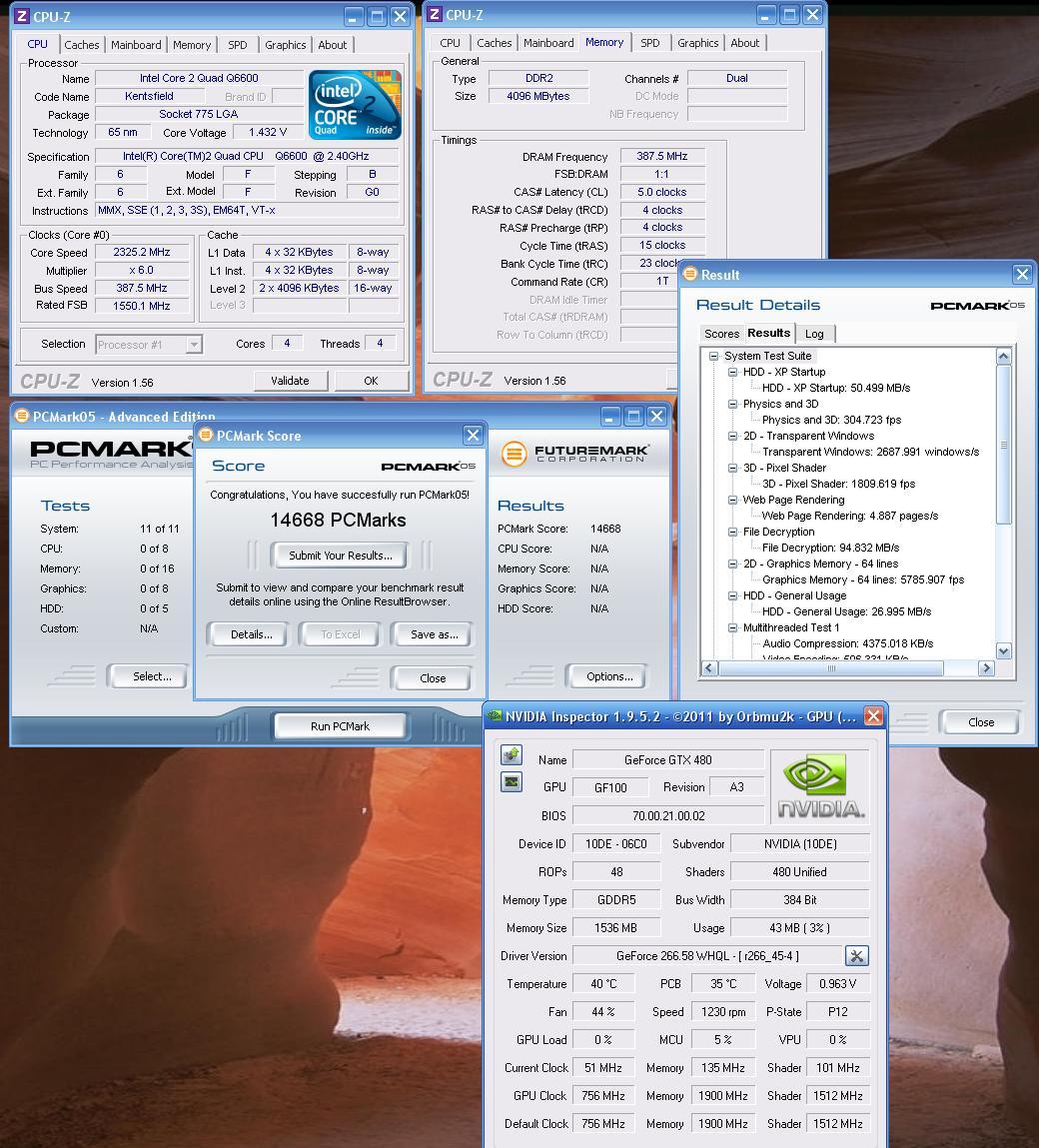Close the Result window with X
The image size is (1039, 1148).
(x=1022, y=275)
